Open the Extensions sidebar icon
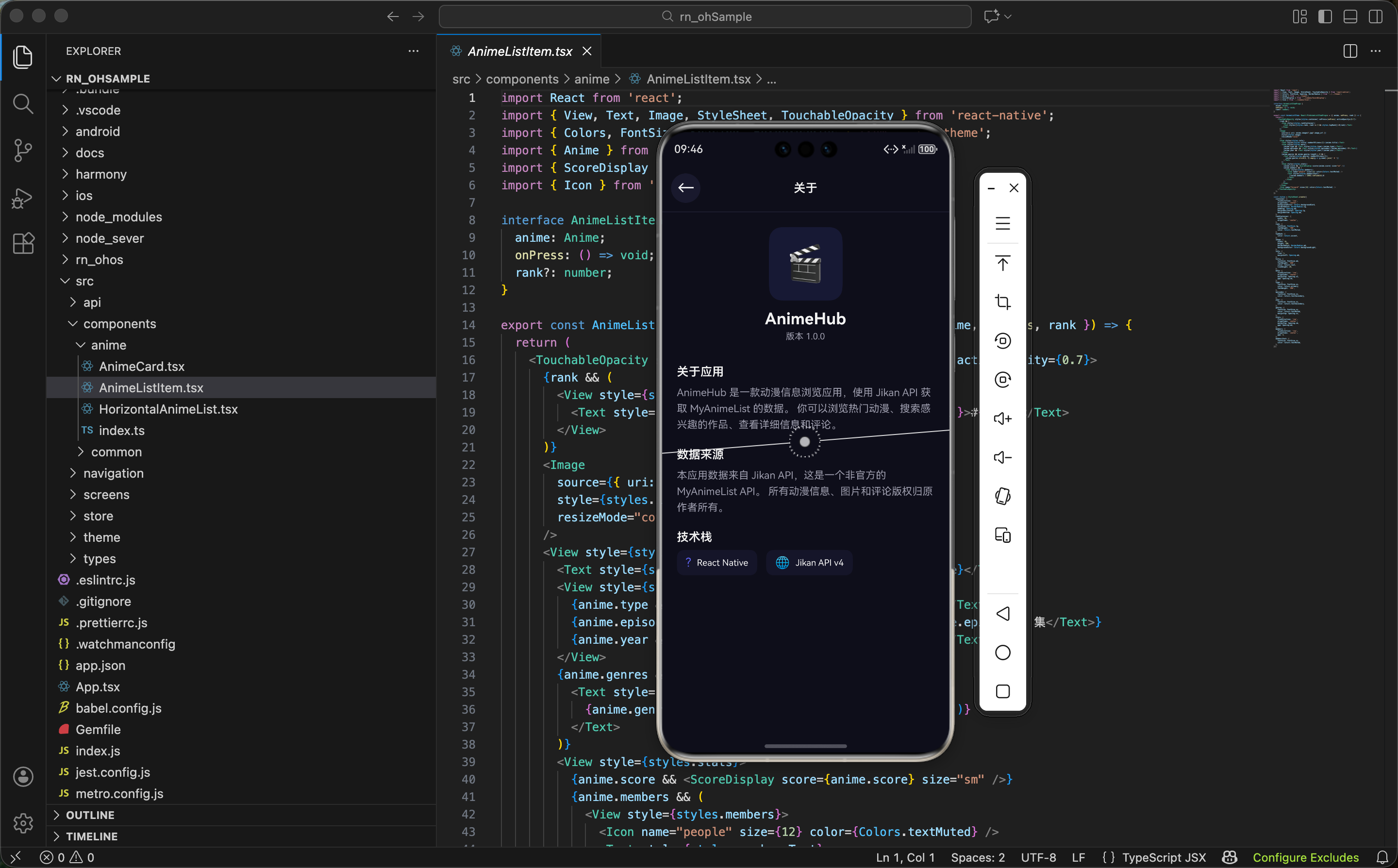Viewport: 1398px width, 868px height. click(x=22, y=243)
